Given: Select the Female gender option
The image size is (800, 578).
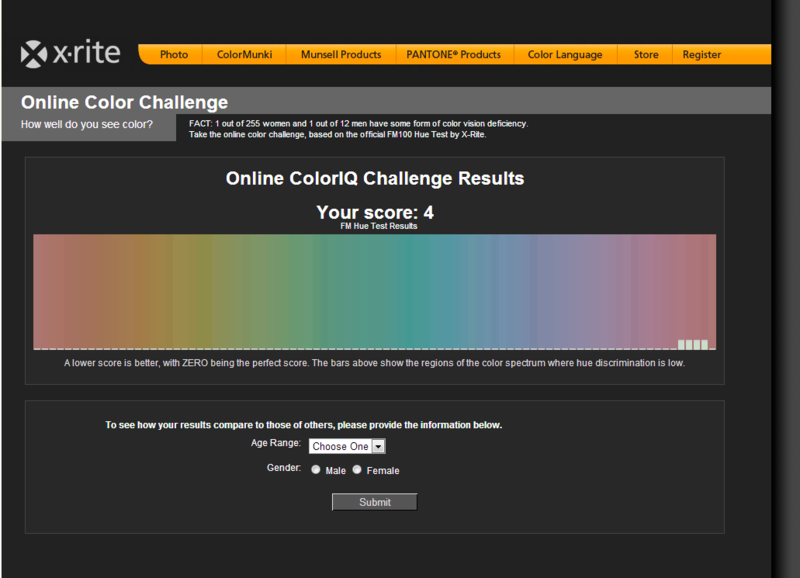Looking at the screenshot, I should pos(357,470).
